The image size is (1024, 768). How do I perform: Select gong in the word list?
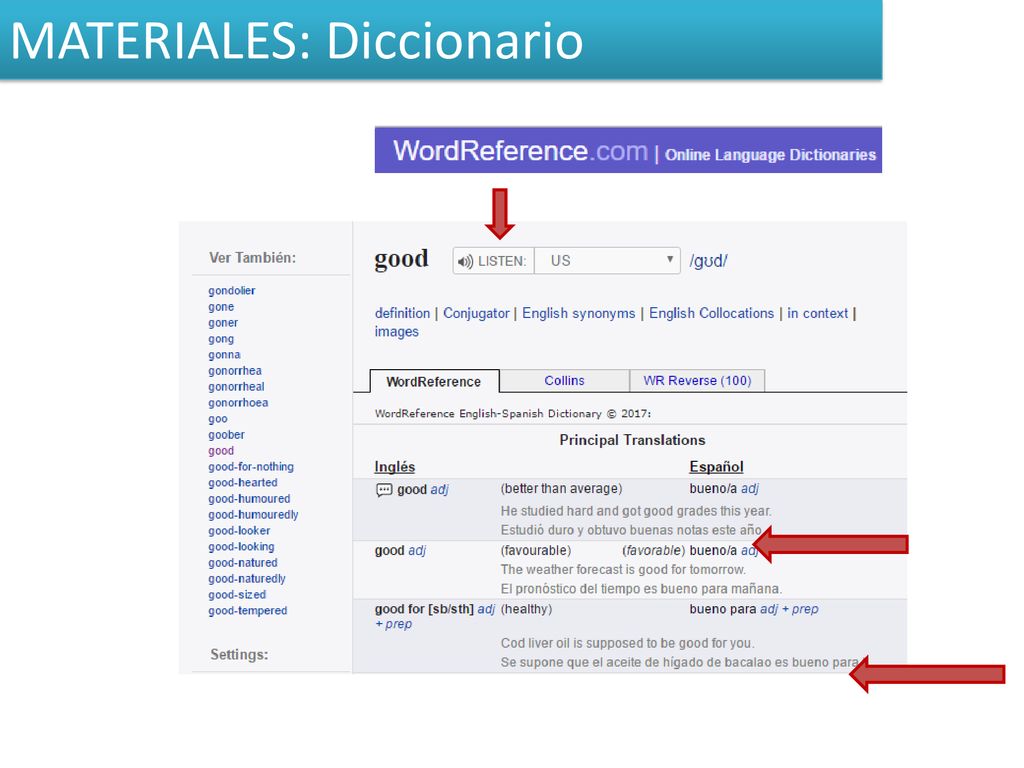221,339
